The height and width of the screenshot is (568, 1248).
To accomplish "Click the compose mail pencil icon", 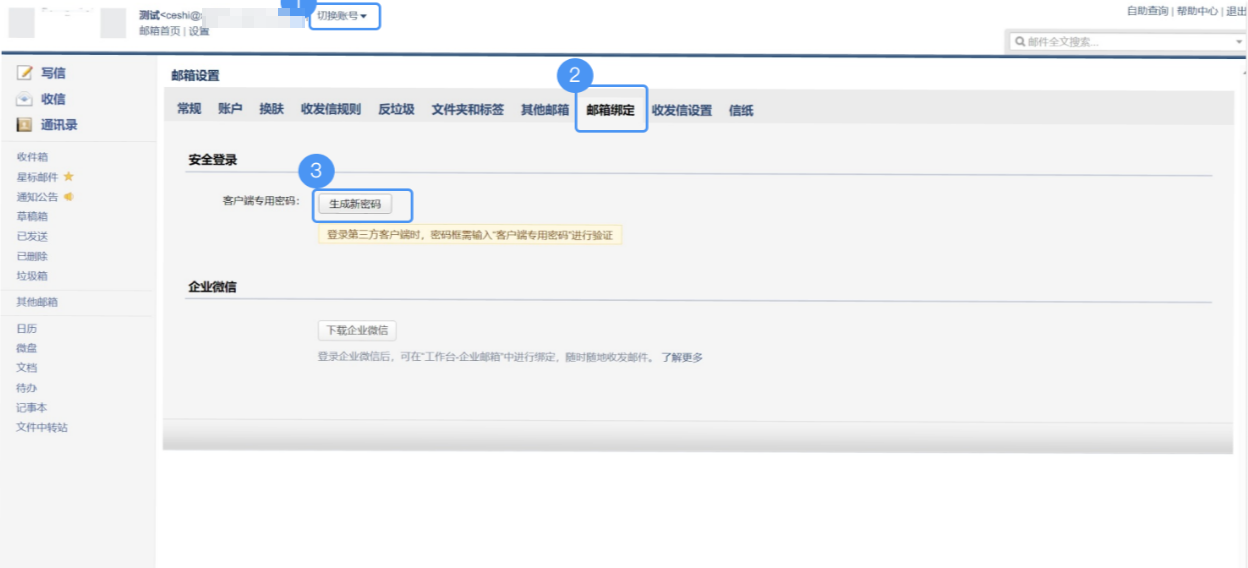I will tap(25, 73).
